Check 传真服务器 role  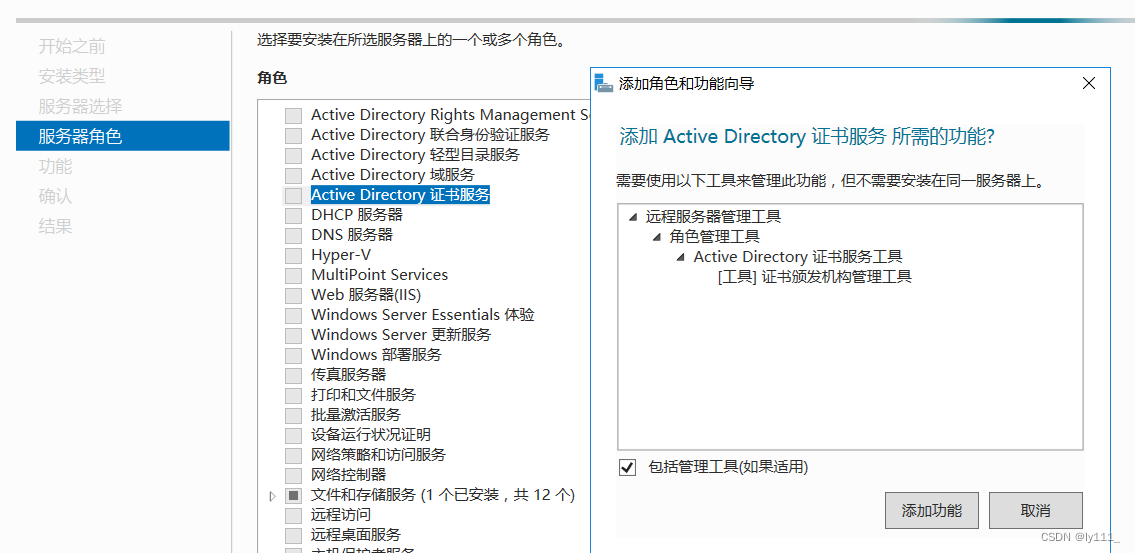[x=293, y=375]
